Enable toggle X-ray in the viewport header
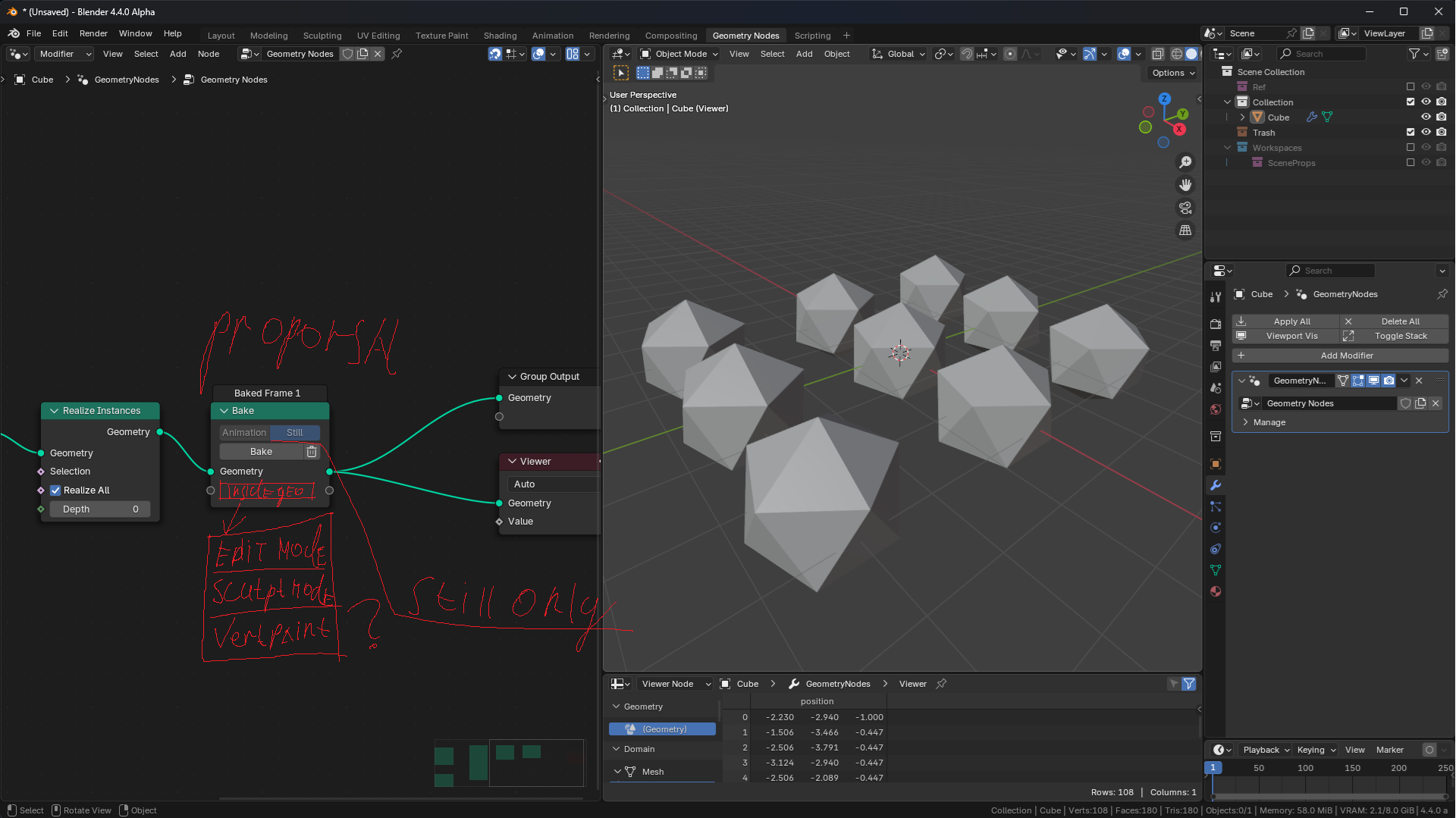Screen dimensions: 1456x818 point(1157,54)
